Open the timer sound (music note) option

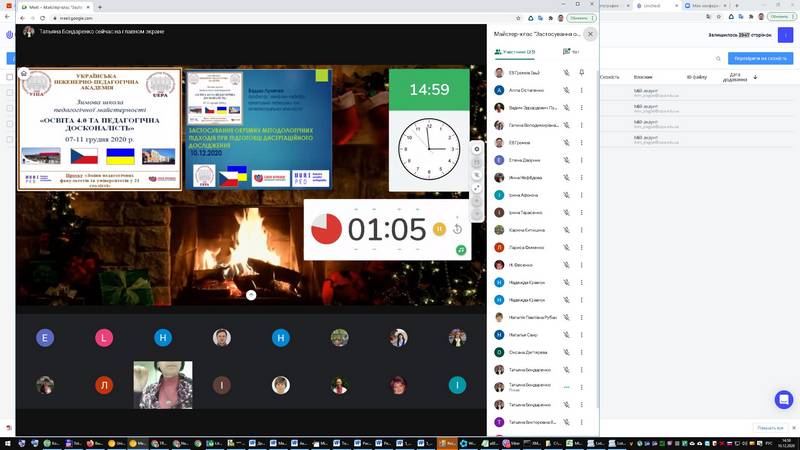point(461,250)
